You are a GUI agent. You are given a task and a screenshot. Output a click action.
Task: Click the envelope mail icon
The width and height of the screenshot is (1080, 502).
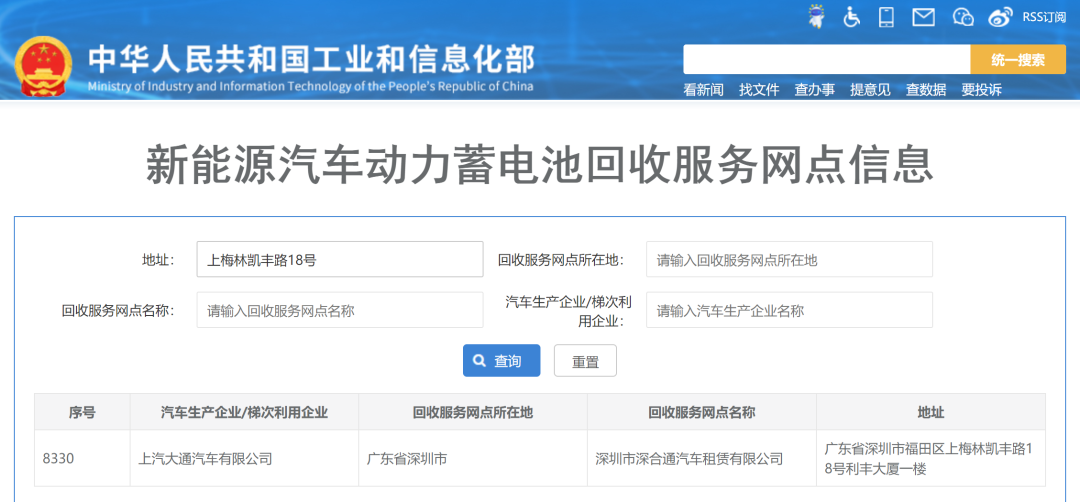point(923,17)
